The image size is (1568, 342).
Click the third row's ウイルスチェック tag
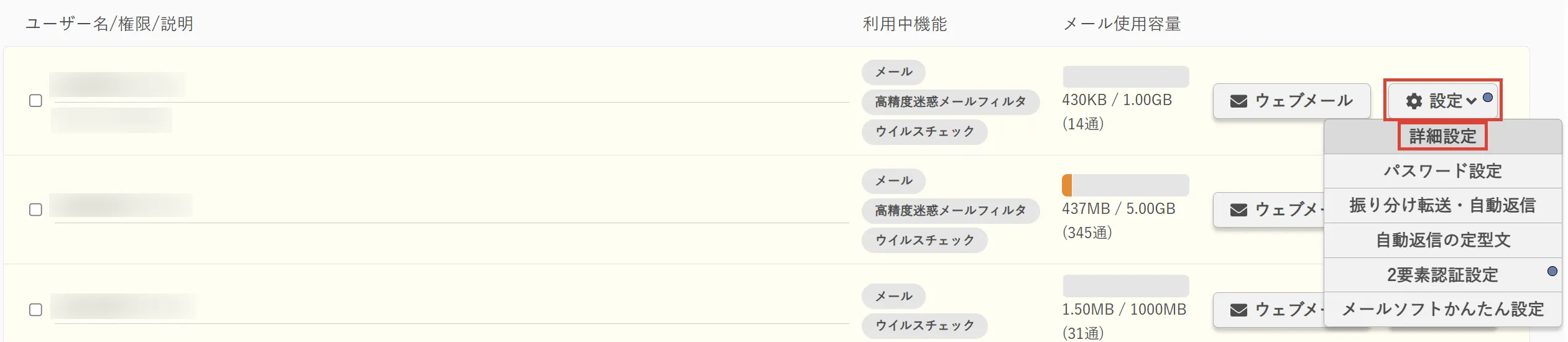pyautogui.click(x=925, y=325)
